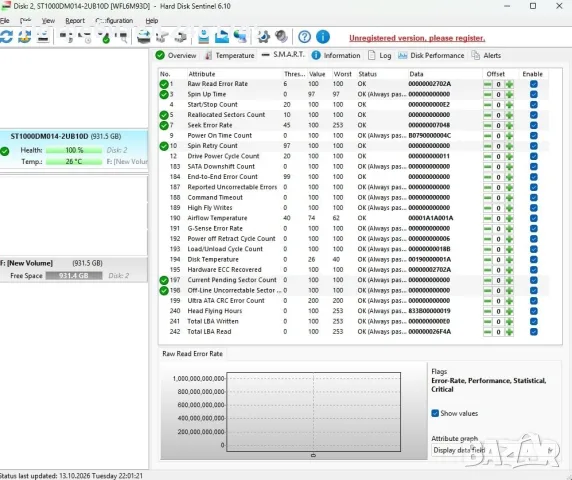Click the speaker sound toolbar icon
This screenshot has height=480, width=572.
[281, 37]
